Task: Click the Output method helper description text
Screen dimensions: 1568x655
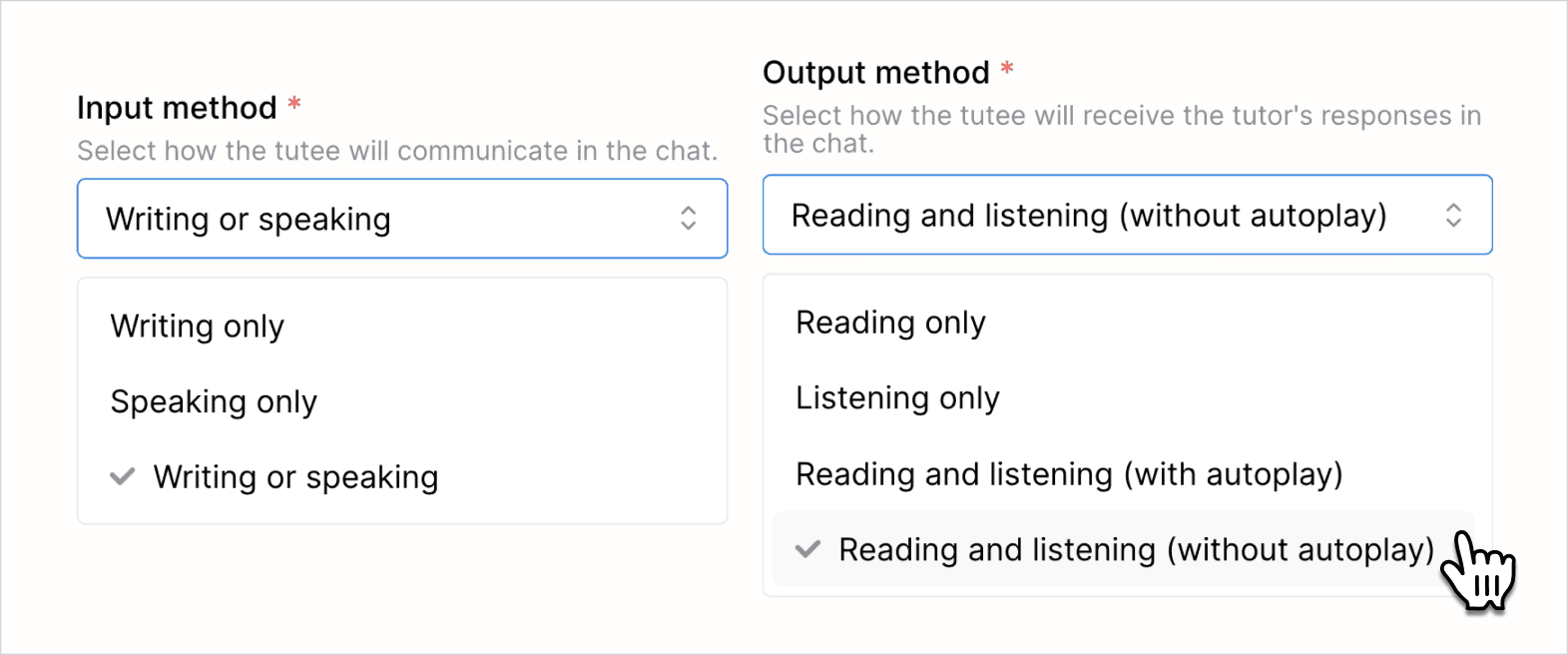Action: (x=1122, y=130)
